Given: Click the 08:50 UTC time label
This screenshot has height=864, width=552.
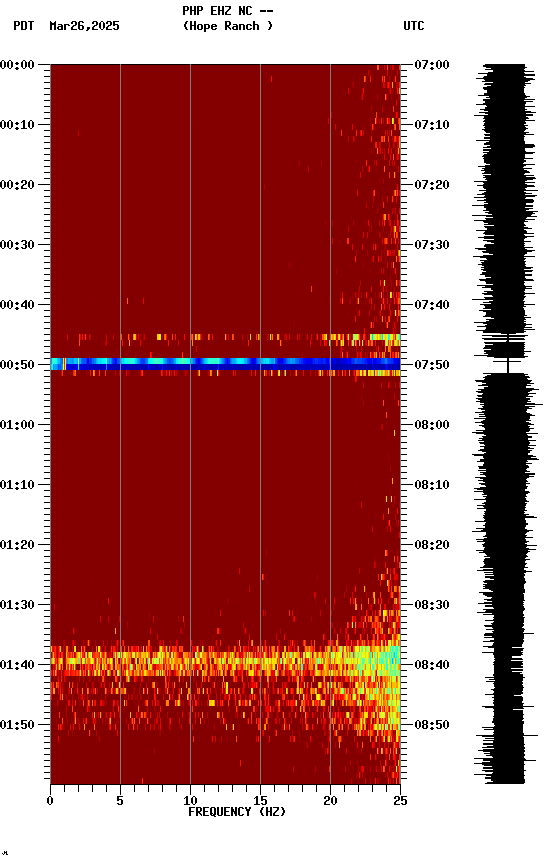Looking at the screenshot, I should tap(432, 725).
